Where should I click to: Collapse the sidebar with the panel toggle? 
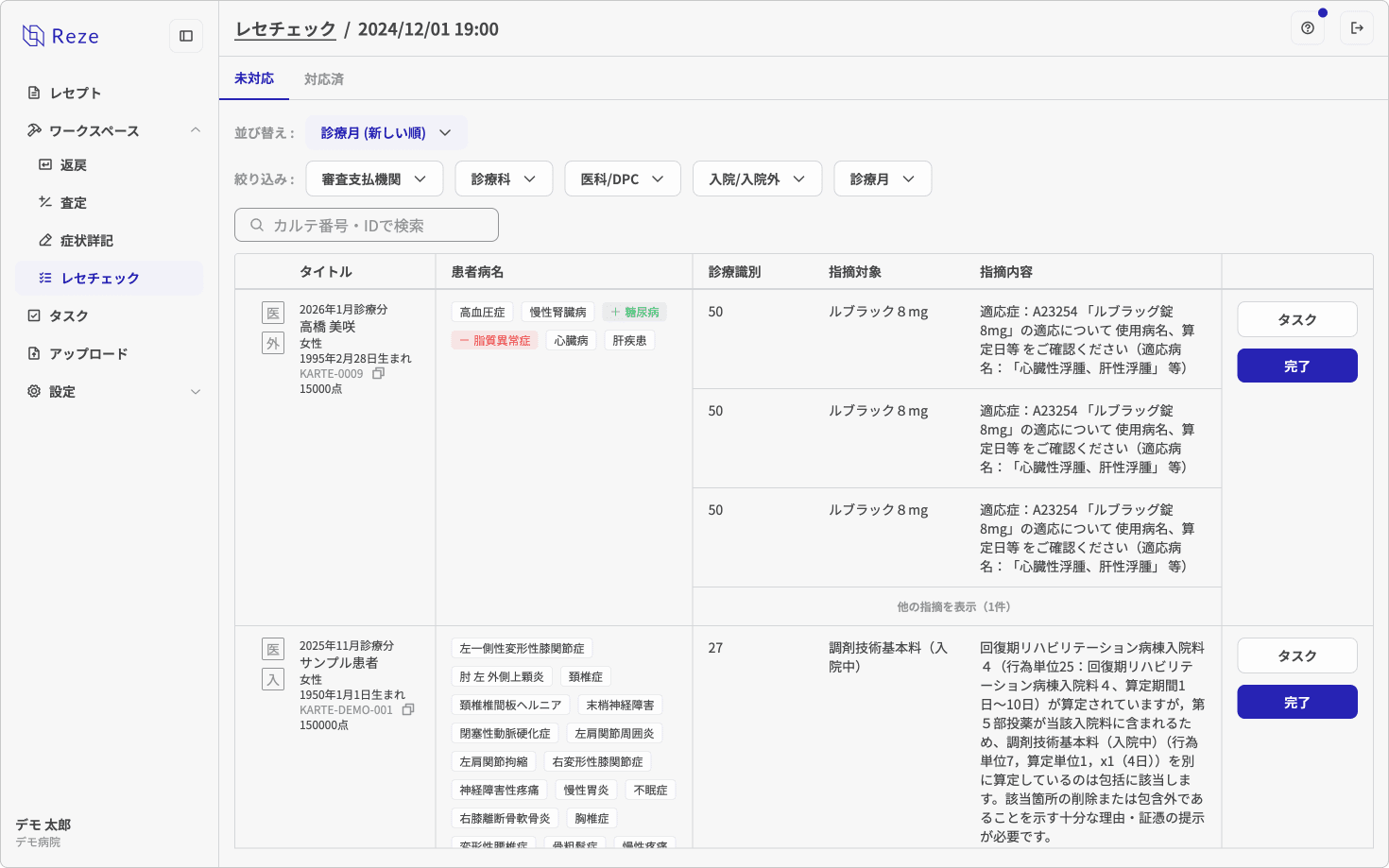[x=186, y=35]
